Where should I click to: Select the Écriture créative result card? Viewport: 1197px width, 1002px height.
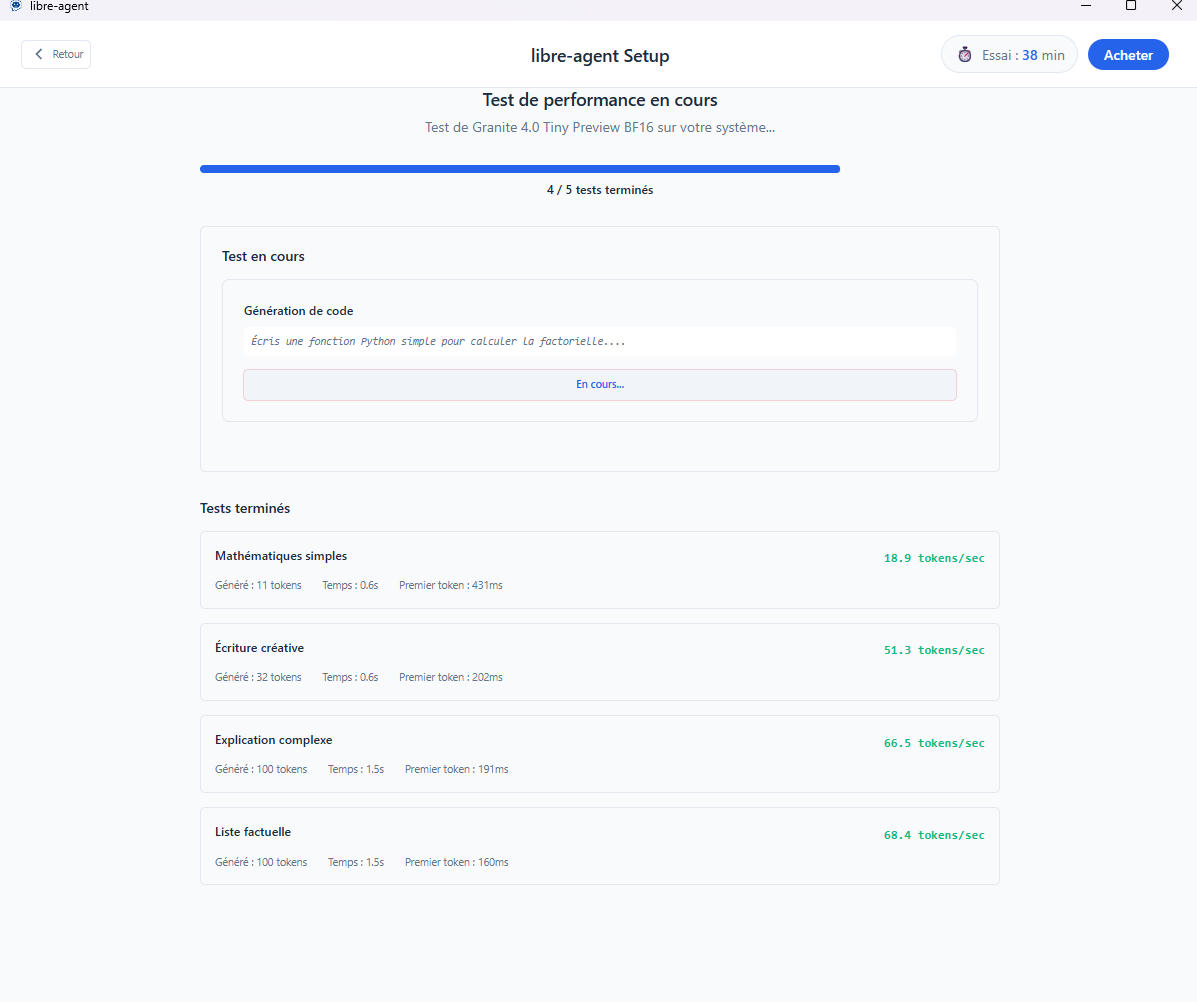click(x=600, y=662)
